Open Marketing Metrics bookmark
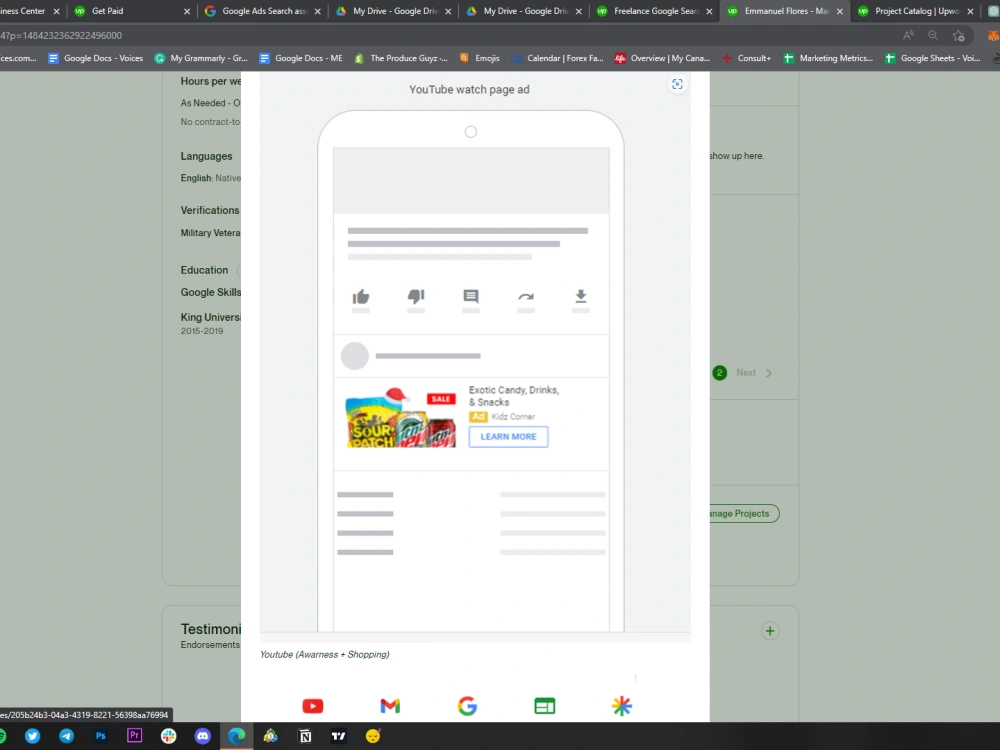 [x=828, y=58]
